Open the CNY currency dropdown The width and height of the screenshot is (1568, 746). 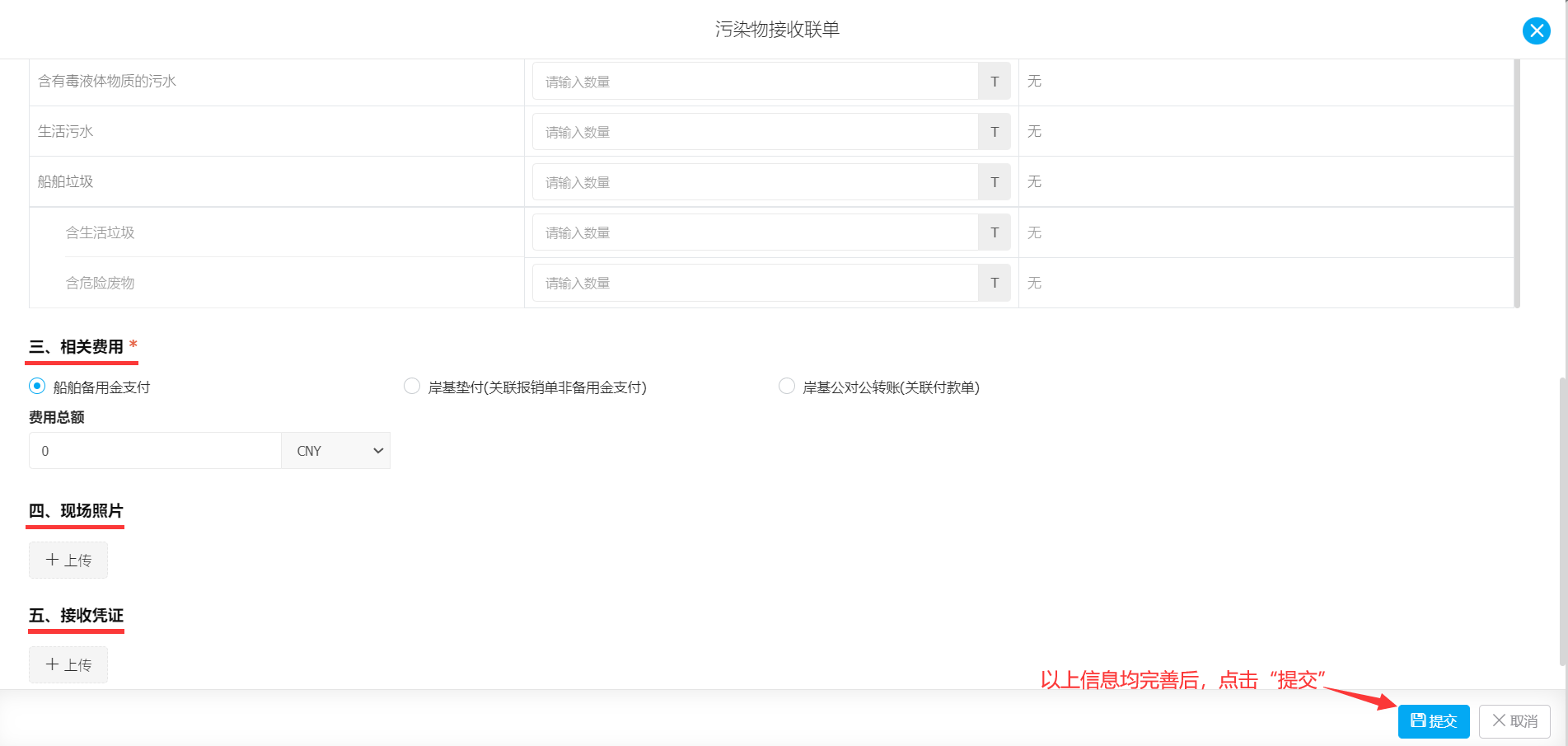pos(336,451)
